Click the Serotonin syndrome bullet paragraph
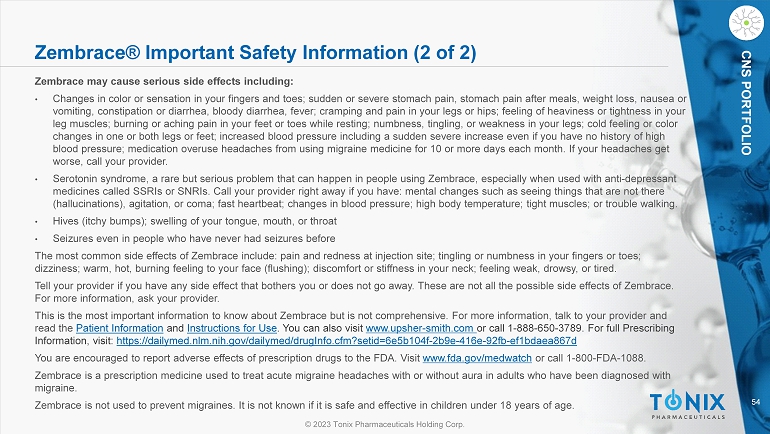The image size is (770, 434). pyautogui.click(x=360, y=190)
